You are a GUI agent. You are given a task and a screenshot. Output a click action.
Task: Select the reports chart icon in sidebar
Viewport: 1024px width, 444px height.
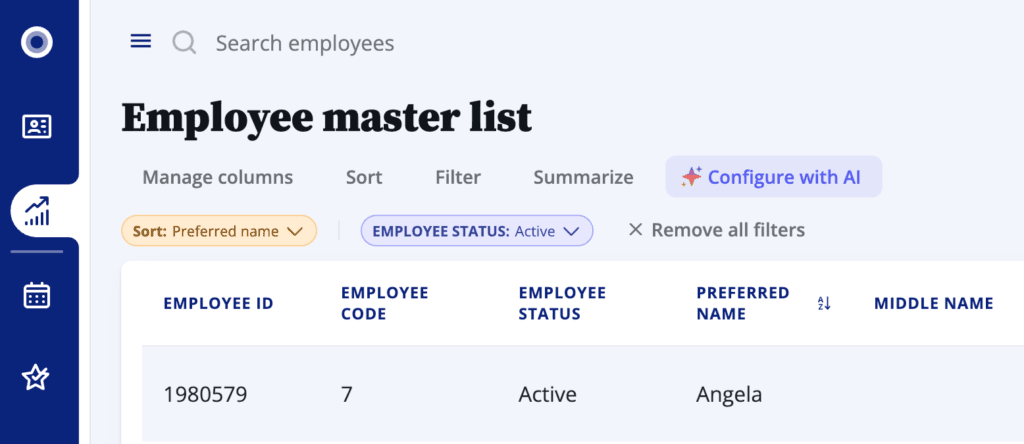coord(38,211)
